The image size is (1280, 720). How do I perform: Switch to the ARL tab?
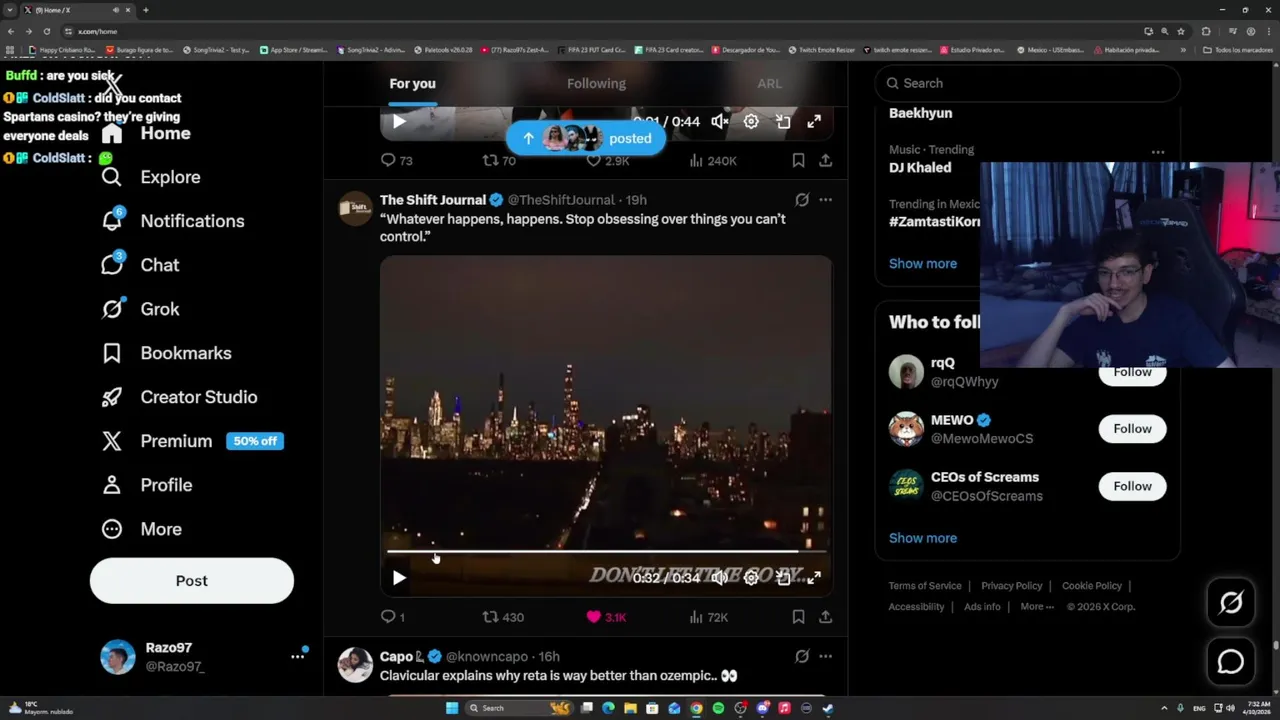(769, 84)
